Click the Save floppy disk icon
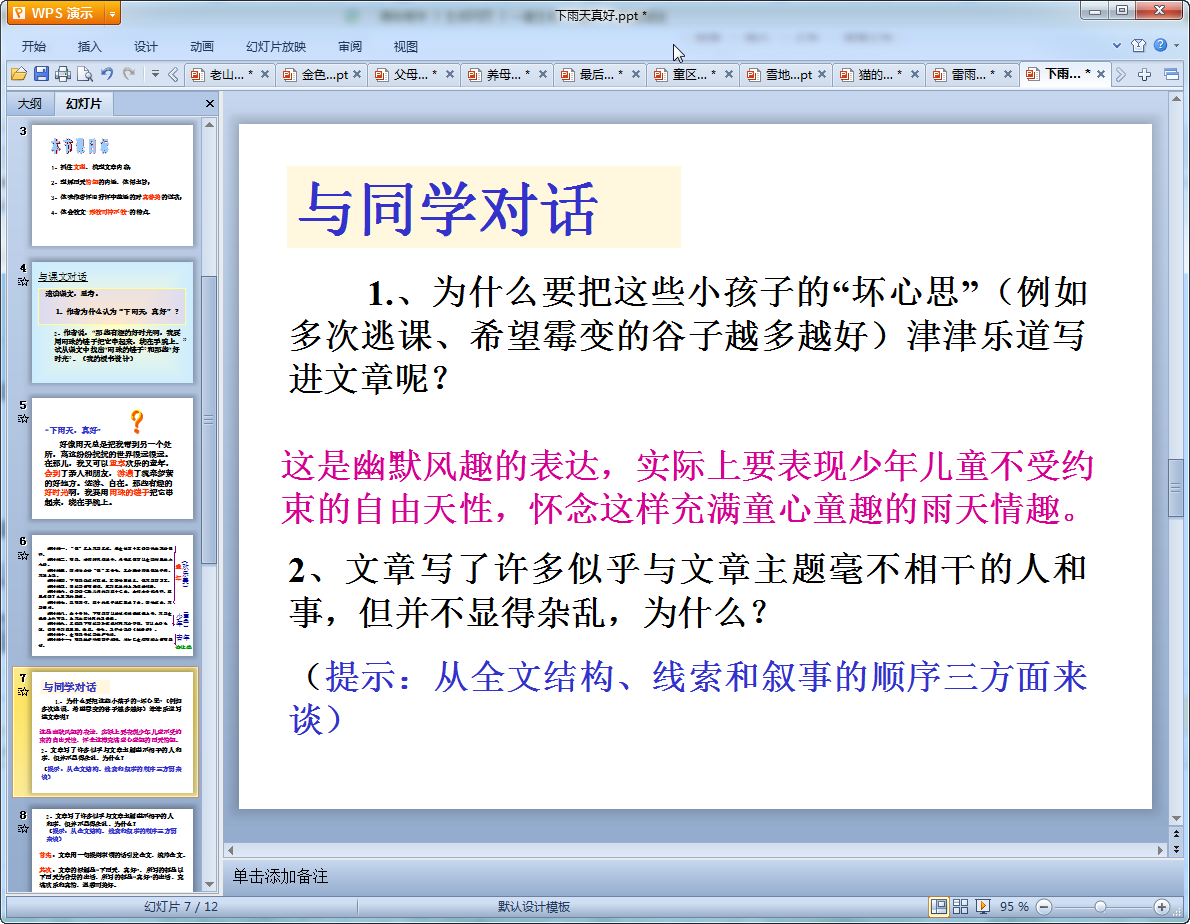The image size is (1190, 924). [x=41, y=74]
